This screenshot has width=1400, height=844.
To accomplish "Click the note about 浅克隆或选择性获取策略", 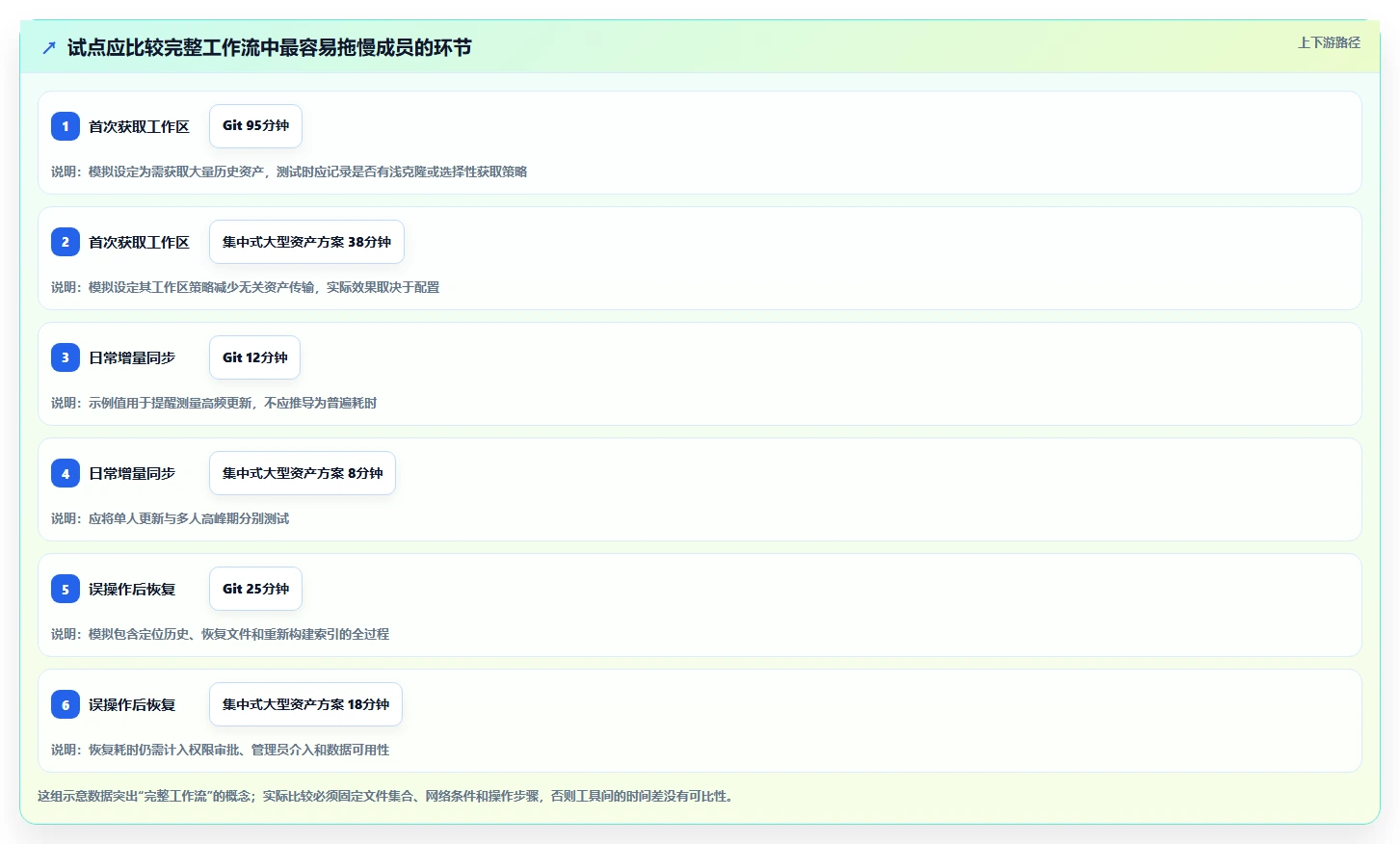I will pyautogui.click(x=289, y=171).
